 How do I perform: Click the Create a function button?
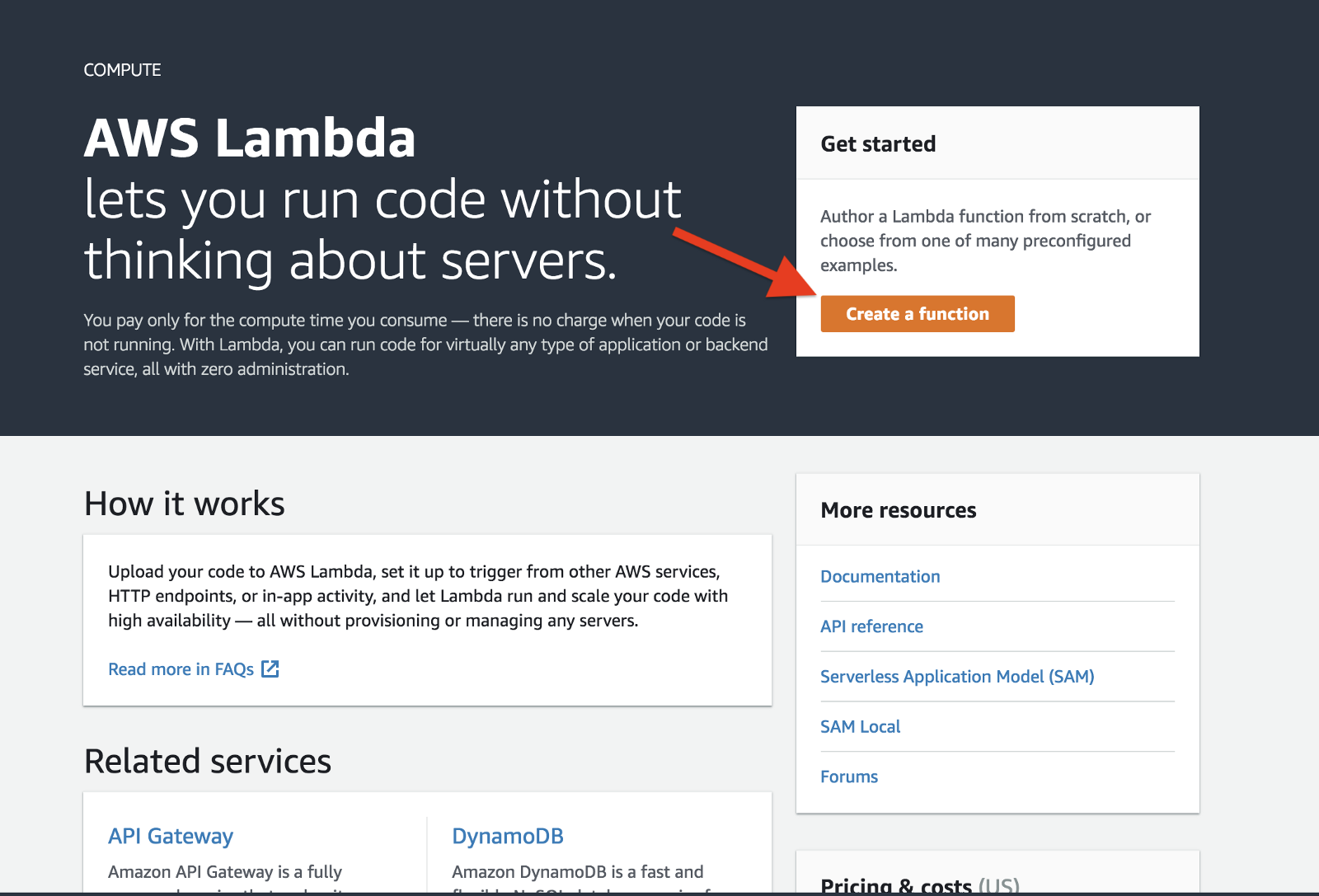point(917,314)
